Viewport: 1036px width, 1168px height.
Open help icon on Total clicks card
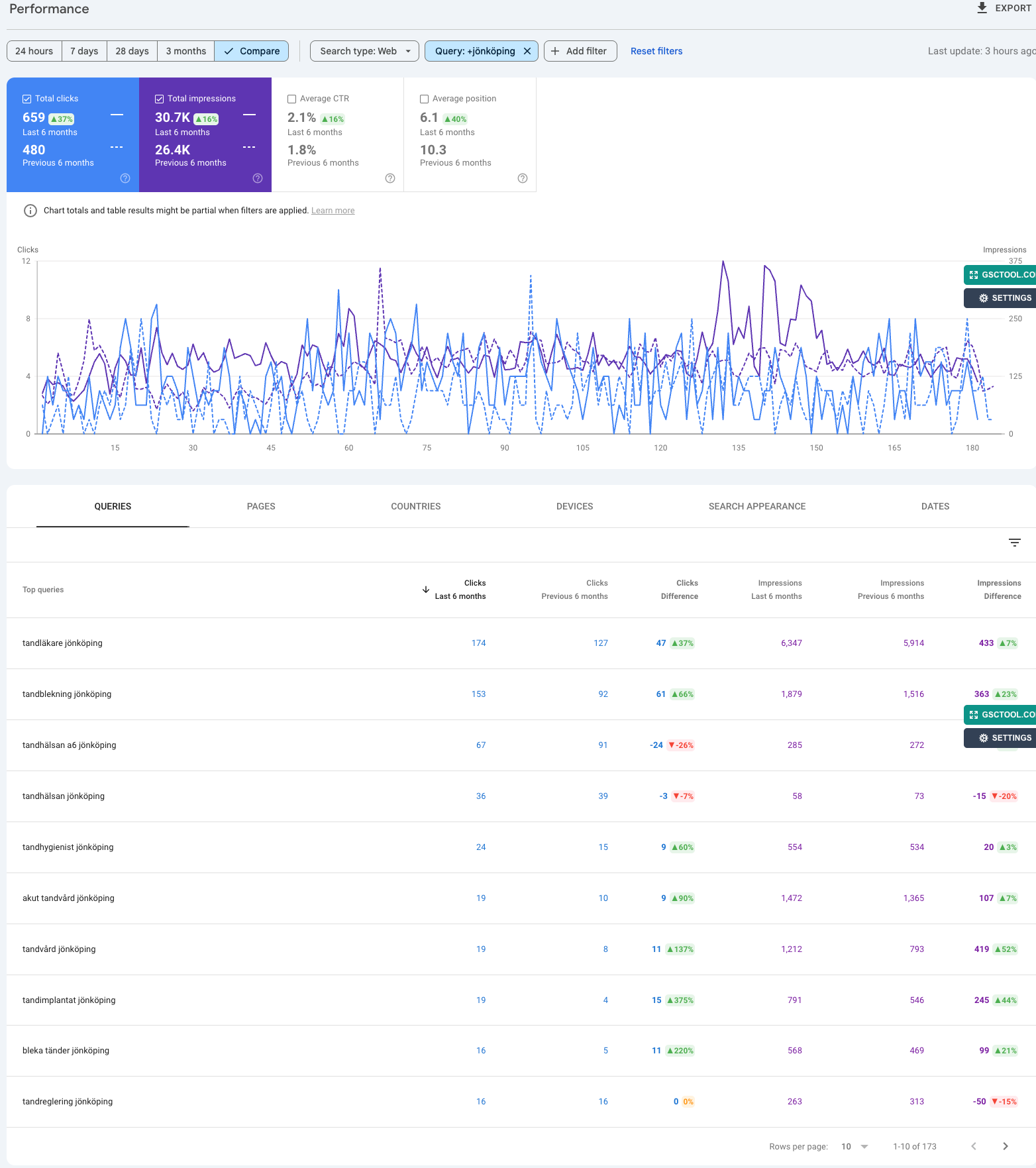tap(125, 178)
